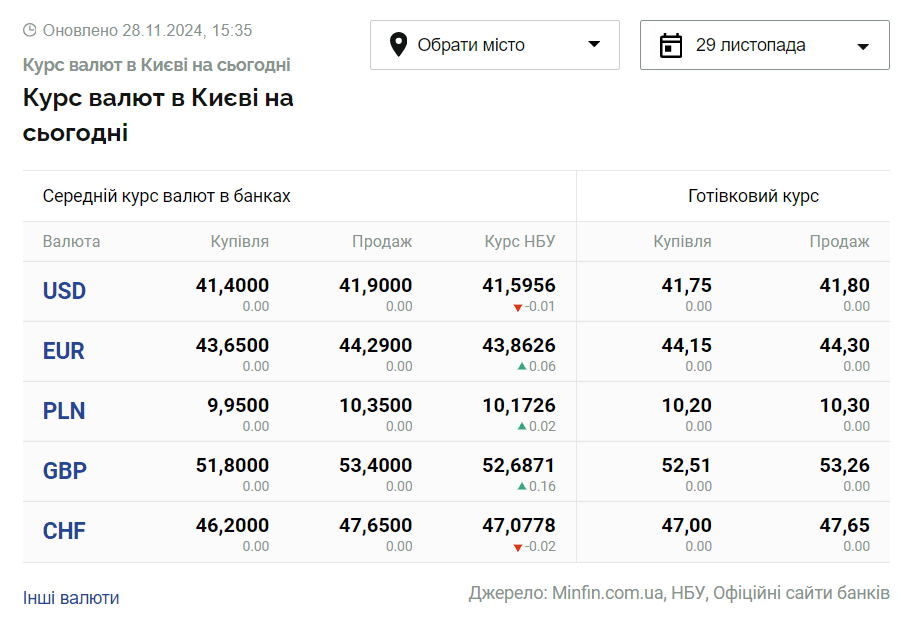The height and width of the screenshot is (633, 912).
Task: Click GBP cash sell rate 53,26
Action: click(845, 465)
